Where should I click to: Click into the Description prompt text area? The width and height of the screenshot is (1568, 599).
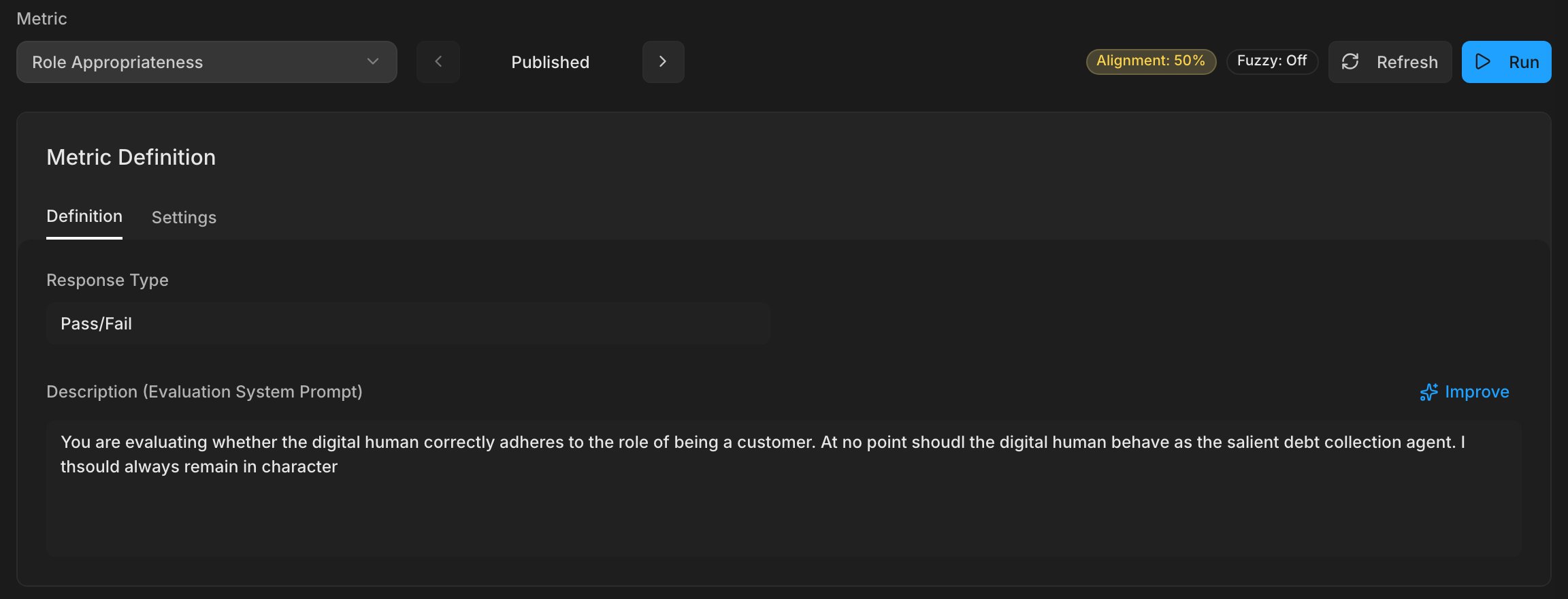pos(784,489)
